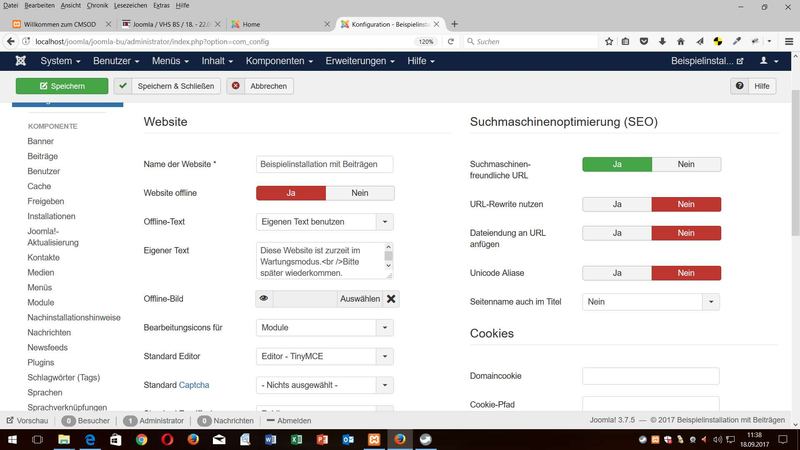Bookmark page with star icon

coord(609,41)
